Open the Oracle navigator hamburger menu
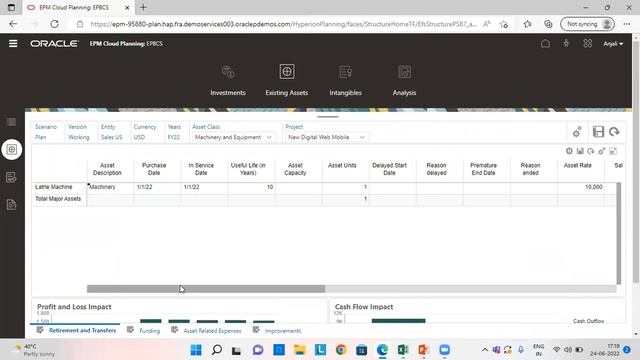The image size is (640, 360). [13, 43]
